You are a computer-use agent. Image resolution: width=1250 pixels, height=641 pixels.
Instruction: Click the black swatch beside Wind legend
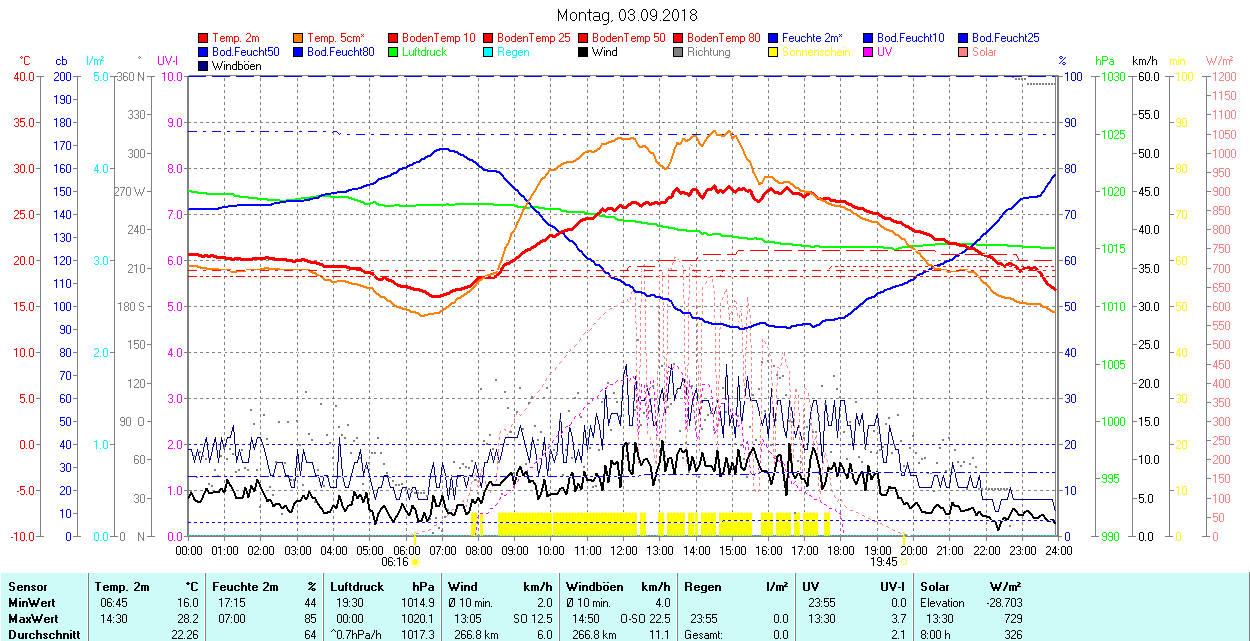coord(584,52)
